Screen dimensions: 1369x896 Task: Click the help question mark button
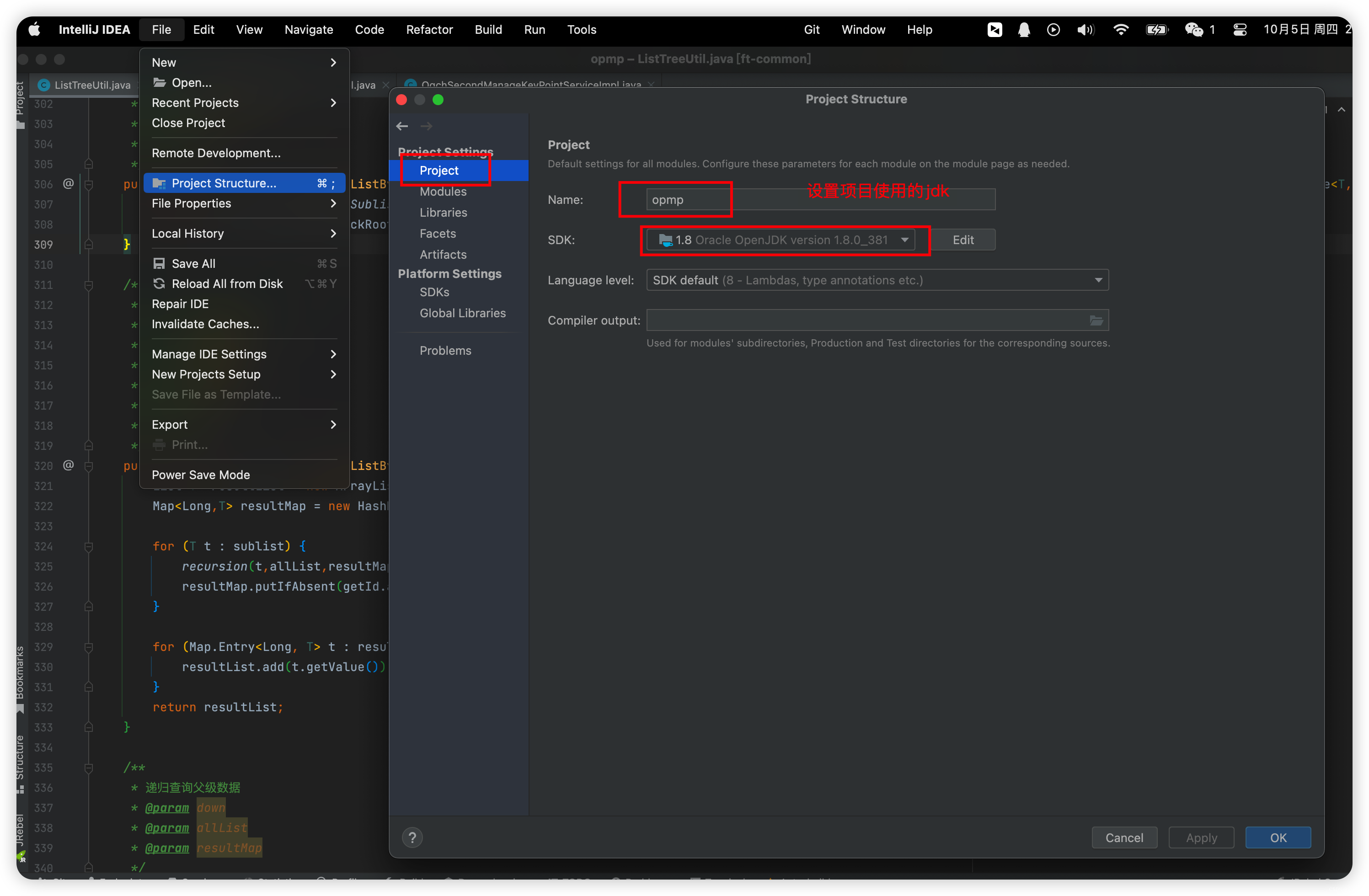(x=412, y=837)
